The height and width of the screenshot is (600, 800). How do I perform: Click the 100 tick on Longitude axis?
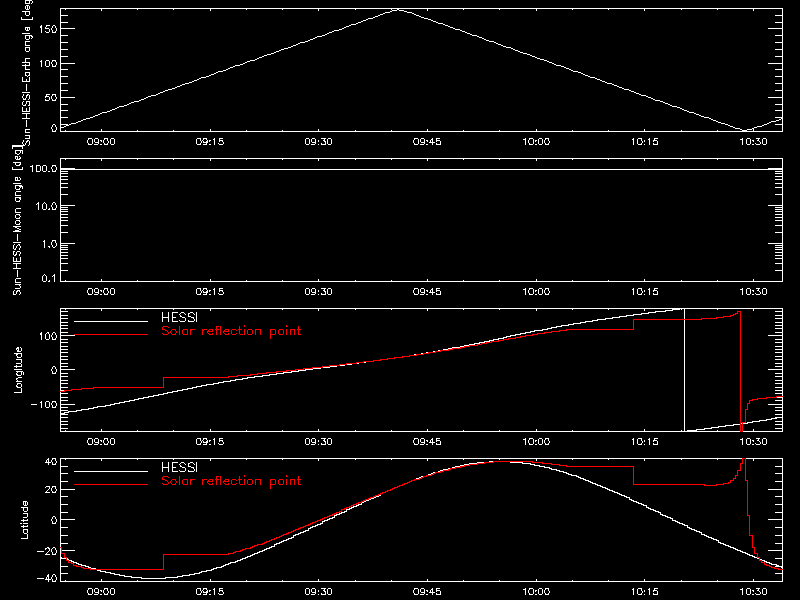[x=48, y=336]
